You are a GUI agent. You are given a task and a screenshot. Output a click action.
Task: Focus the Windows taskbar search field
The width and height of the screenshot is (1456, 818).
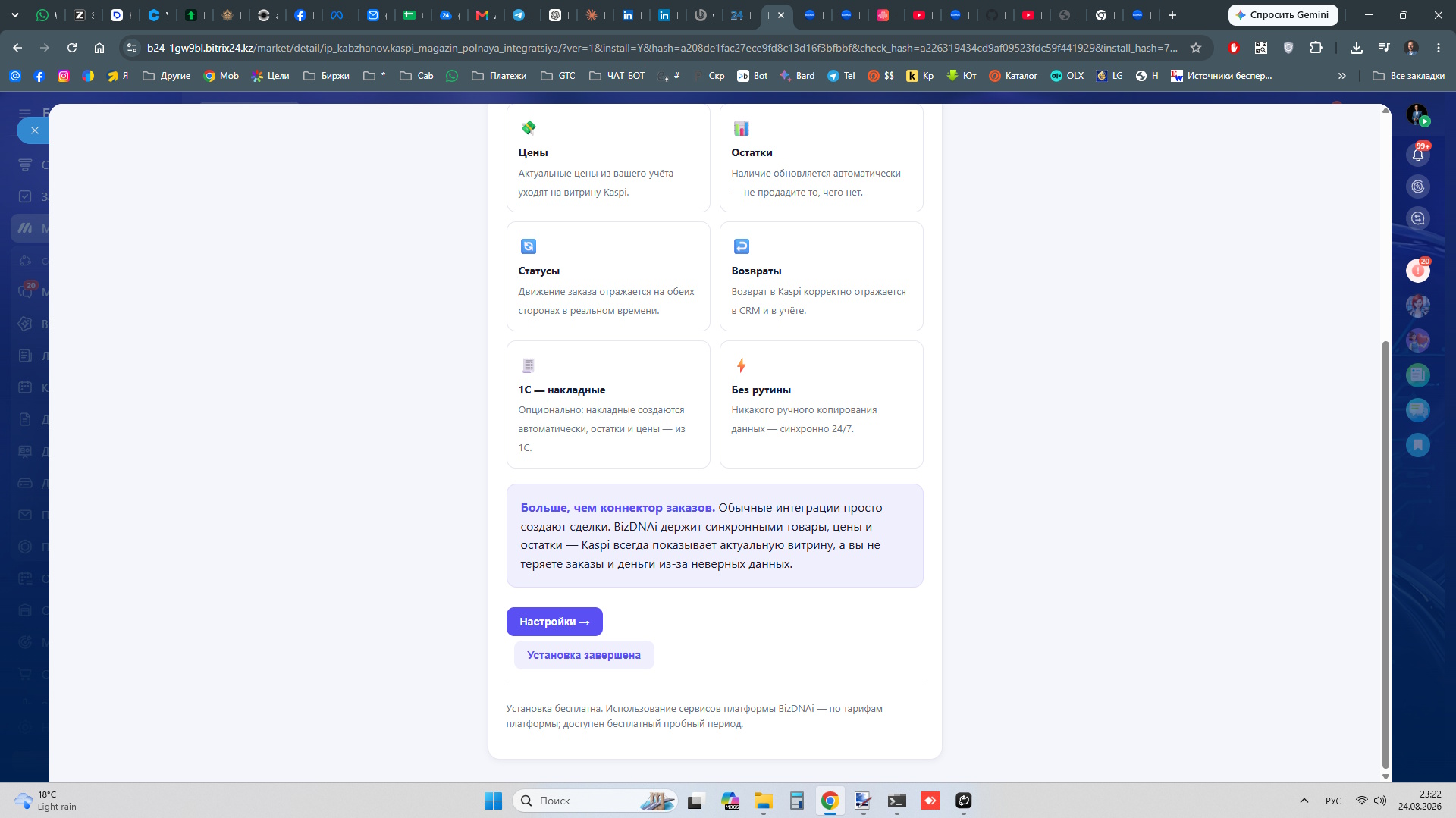(x=595, y=801)
